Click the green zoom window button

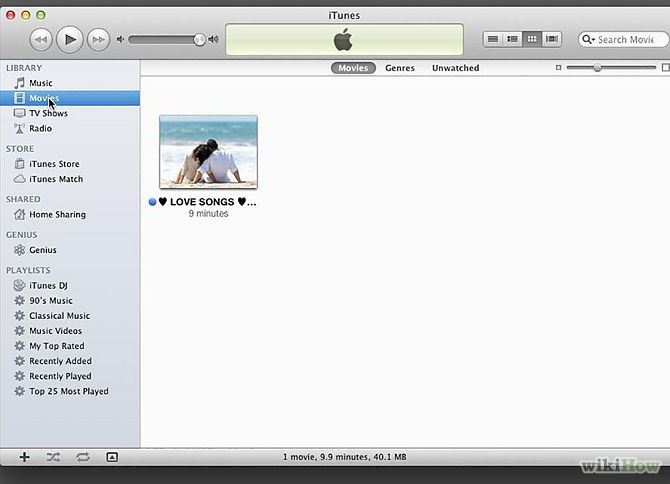click(41, 15)
